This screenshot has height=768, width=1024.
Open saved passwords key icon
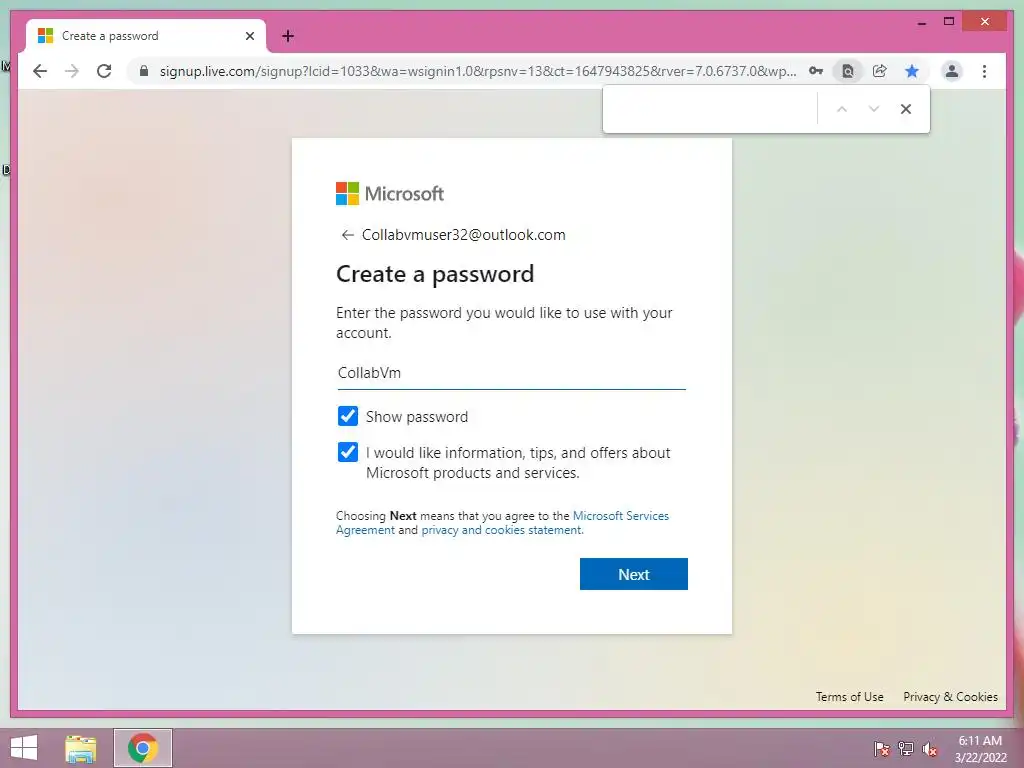(816, 71)
